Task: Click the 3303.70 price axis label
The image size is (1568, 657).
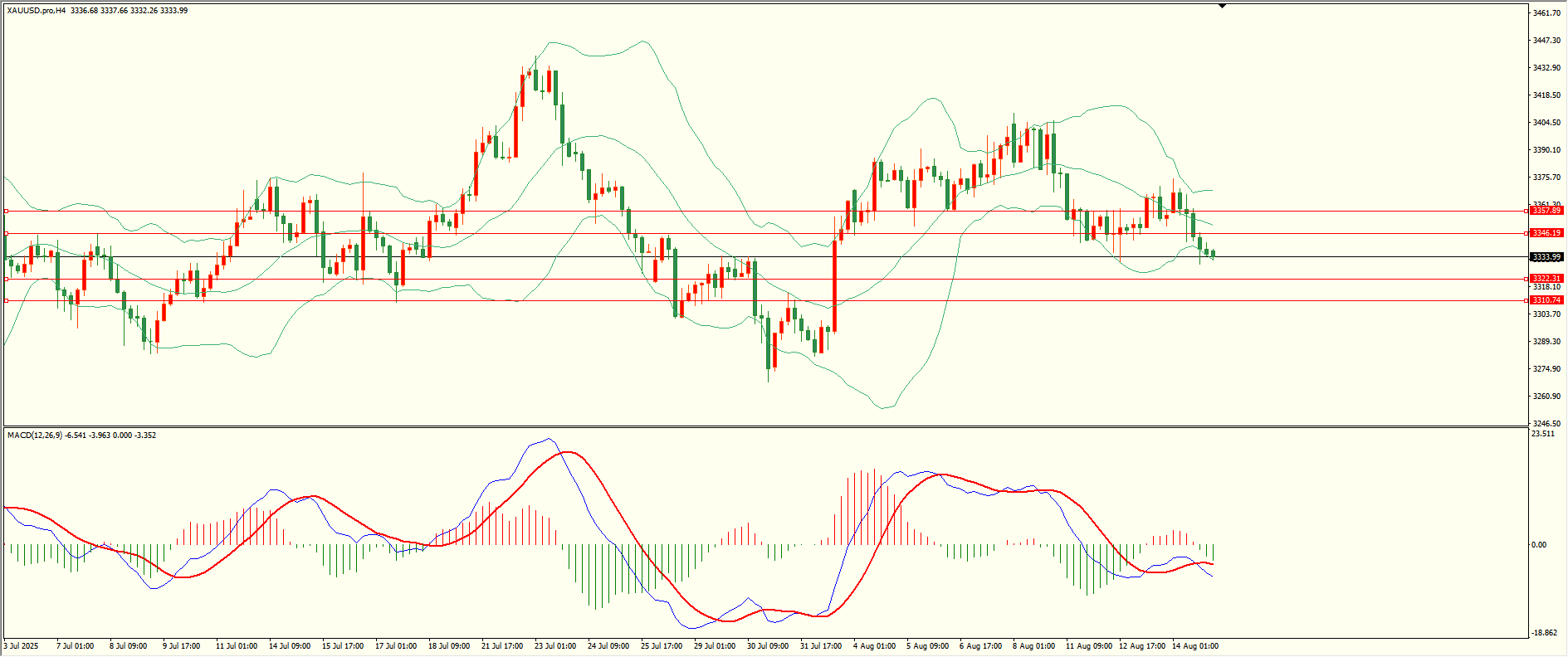Action: 1546,314
